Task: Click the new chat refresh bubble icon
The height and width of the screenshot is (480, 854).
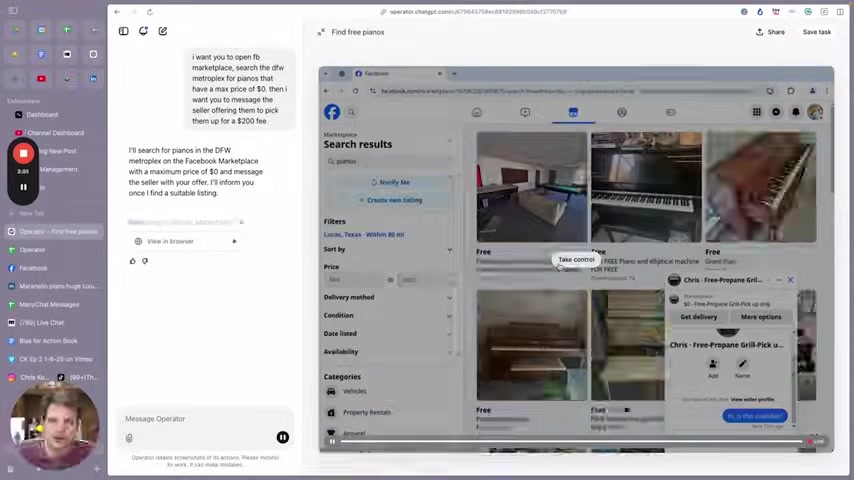Action: tap(143, 31)
